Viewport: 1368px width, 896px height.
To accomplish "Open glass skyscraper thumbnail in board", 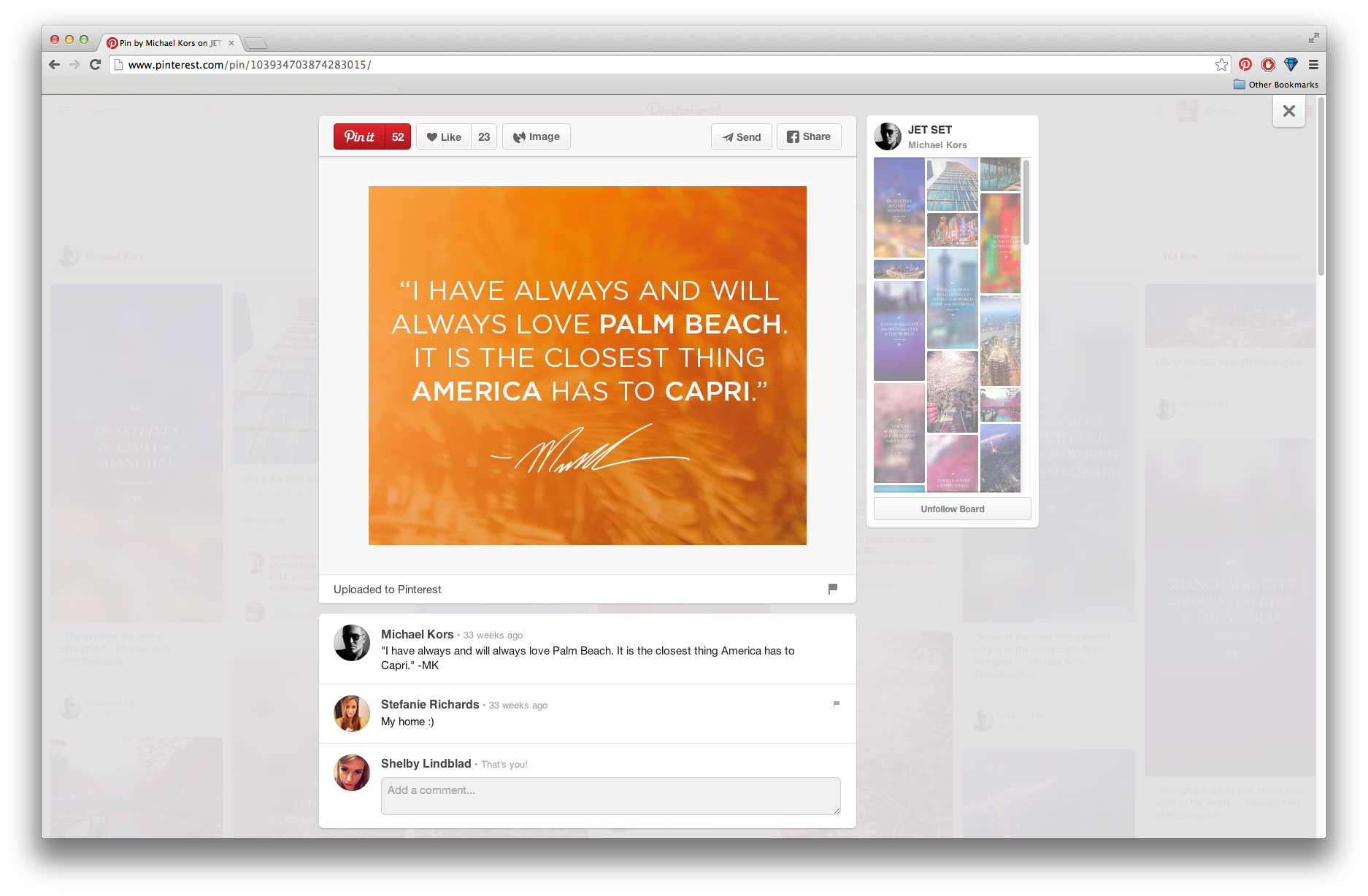I will coord(952,185).
